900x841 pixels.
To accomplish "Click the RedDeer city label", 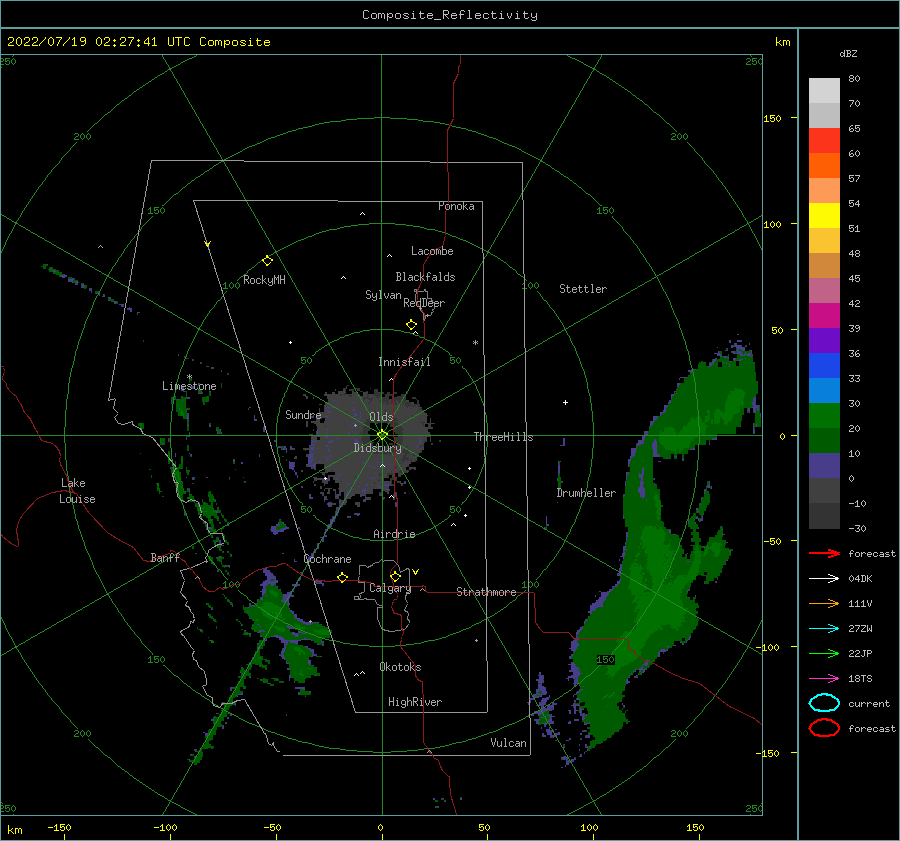I will click(x=424, y=303).
